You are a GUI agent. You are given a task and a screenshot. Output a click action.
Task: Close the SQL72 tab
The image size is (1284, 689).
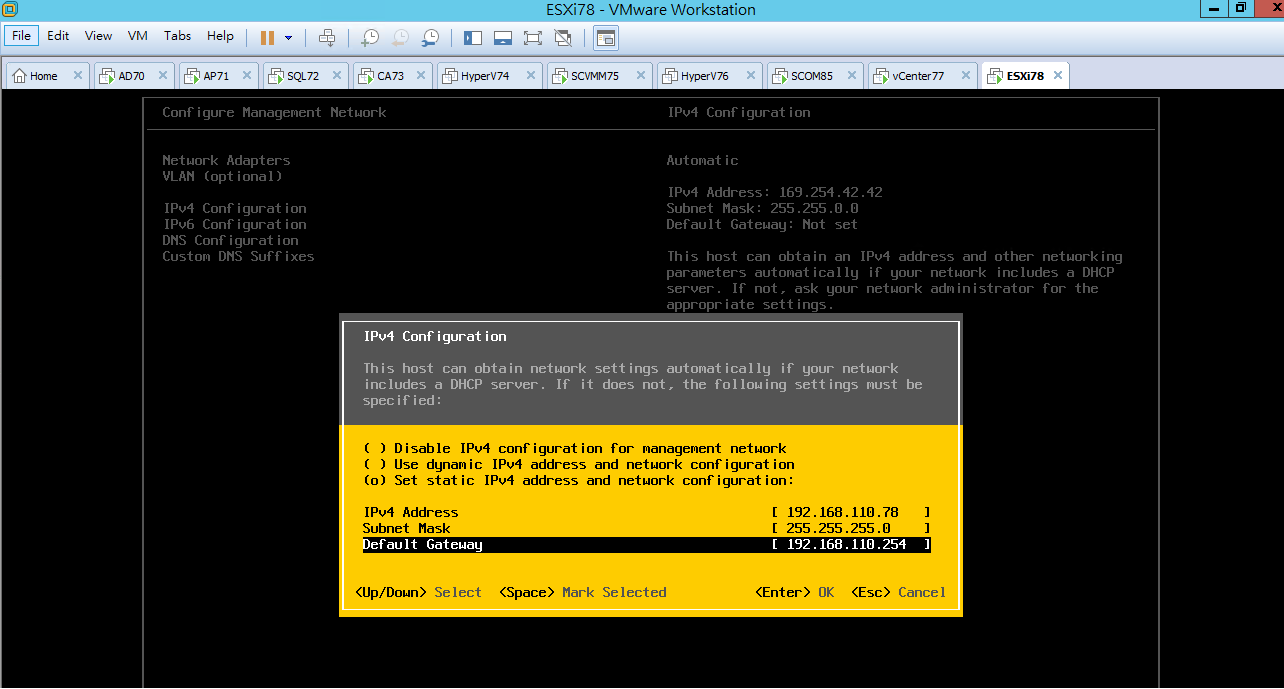click(336, 76)
